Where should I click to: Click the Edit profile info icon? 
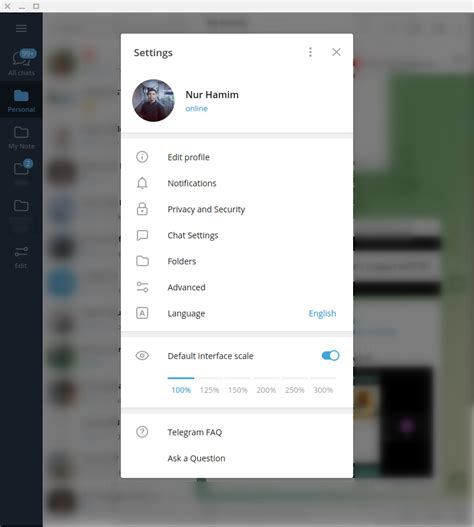[142, 157]
